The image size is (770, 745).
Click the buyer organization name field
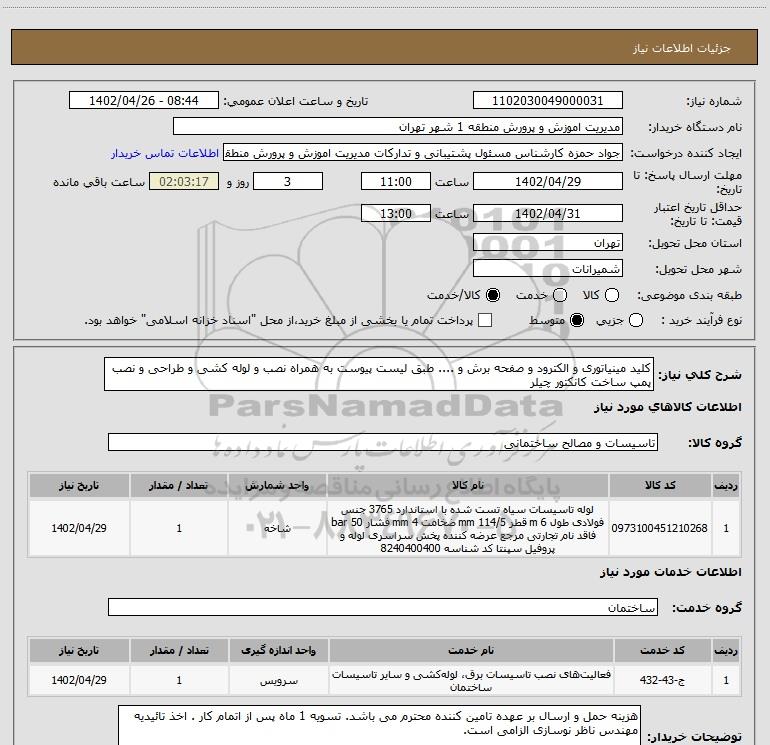click(398, 127)
